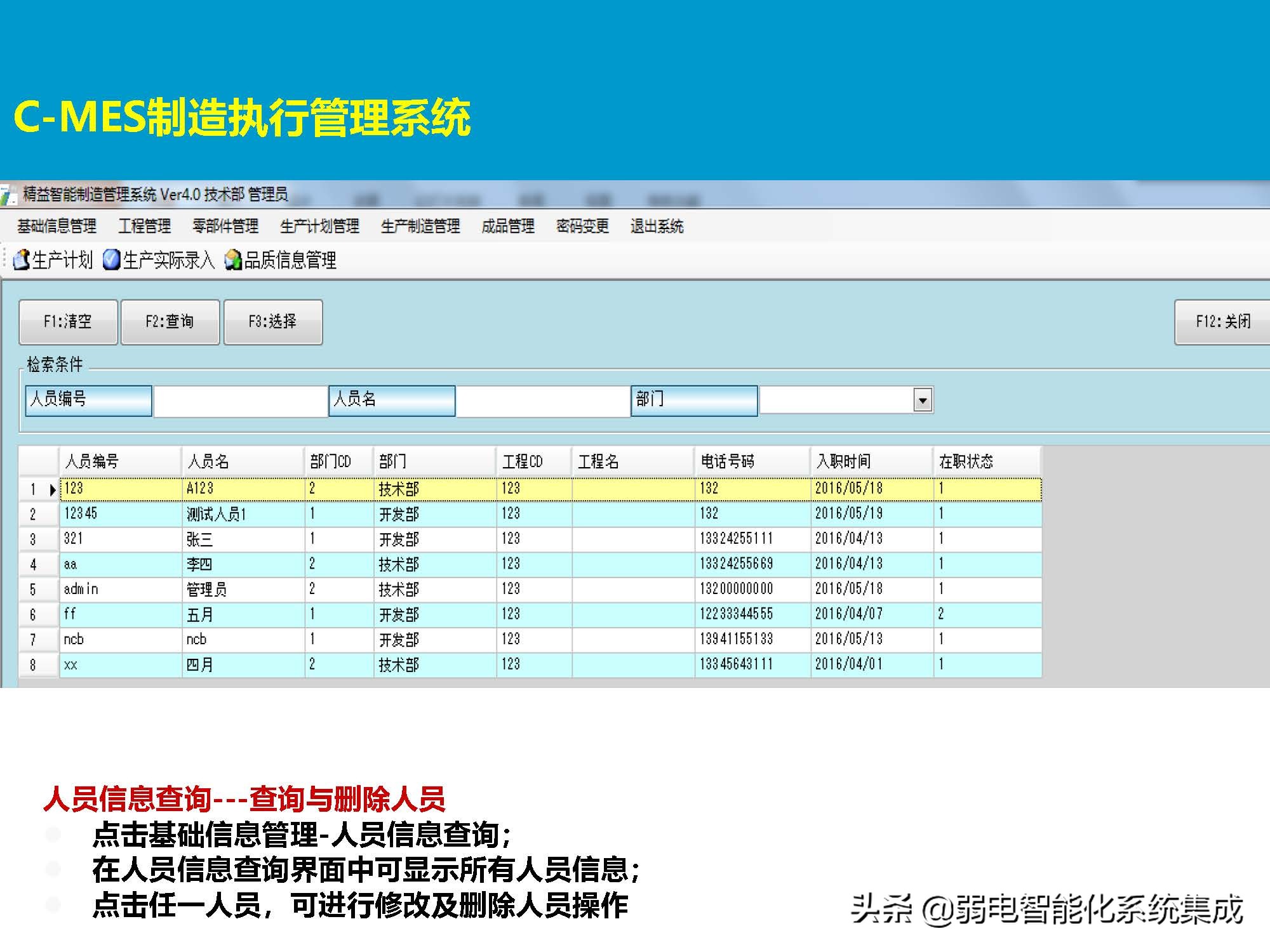Click the 工程名 column header
Image resolution: width=1270 pixels, height=952 pixels.
coord(633,461)
